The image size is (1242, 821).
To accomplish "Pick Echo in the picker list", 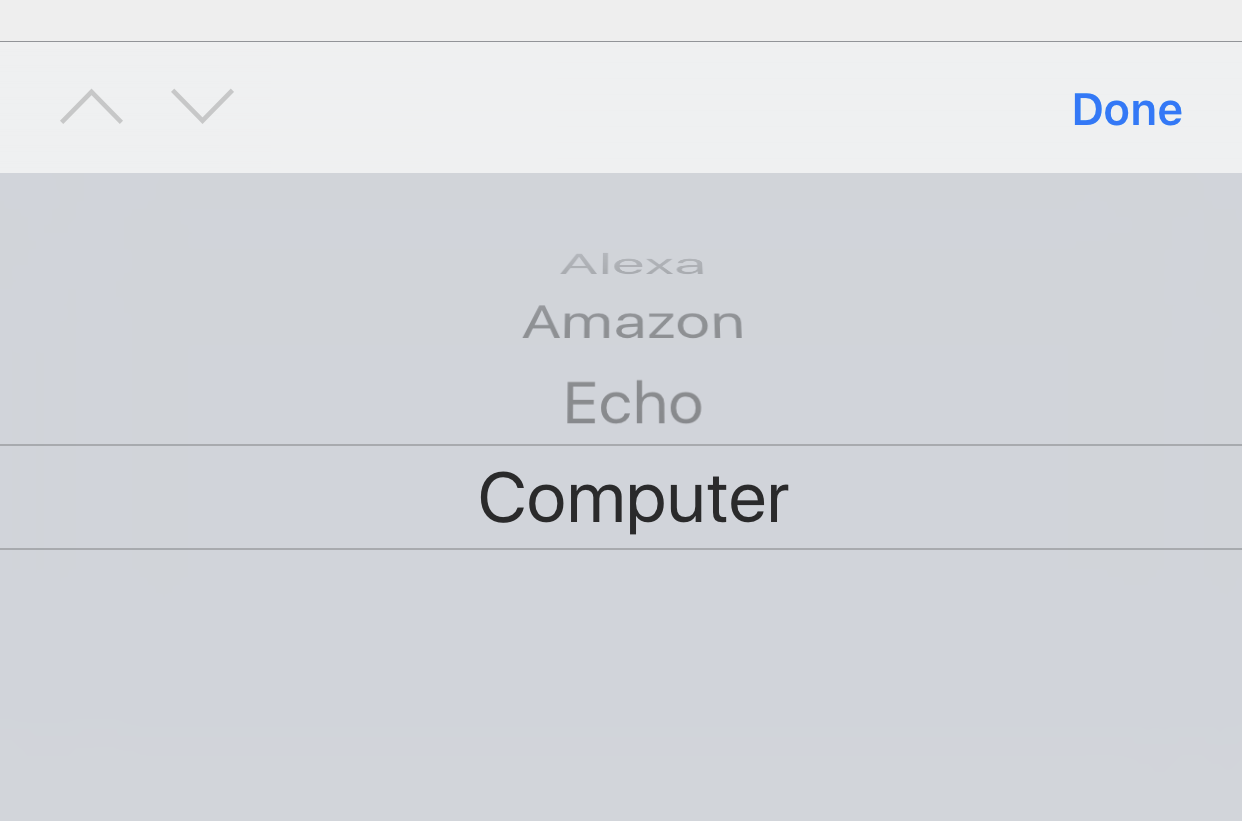I will (633, 403).
